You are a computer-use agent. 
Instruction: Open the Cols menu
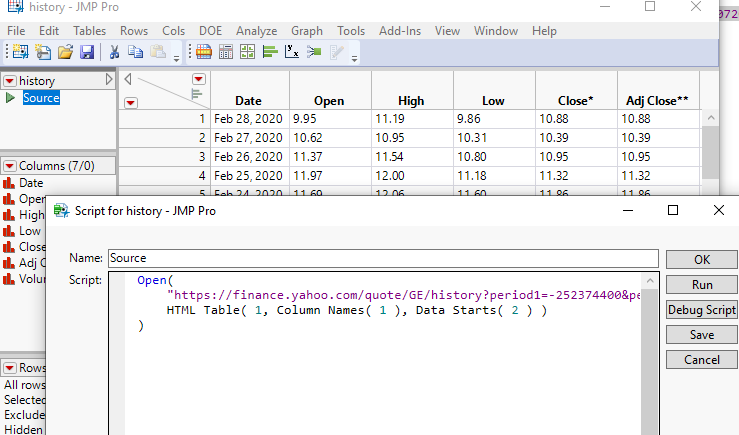tap(173, 31)
